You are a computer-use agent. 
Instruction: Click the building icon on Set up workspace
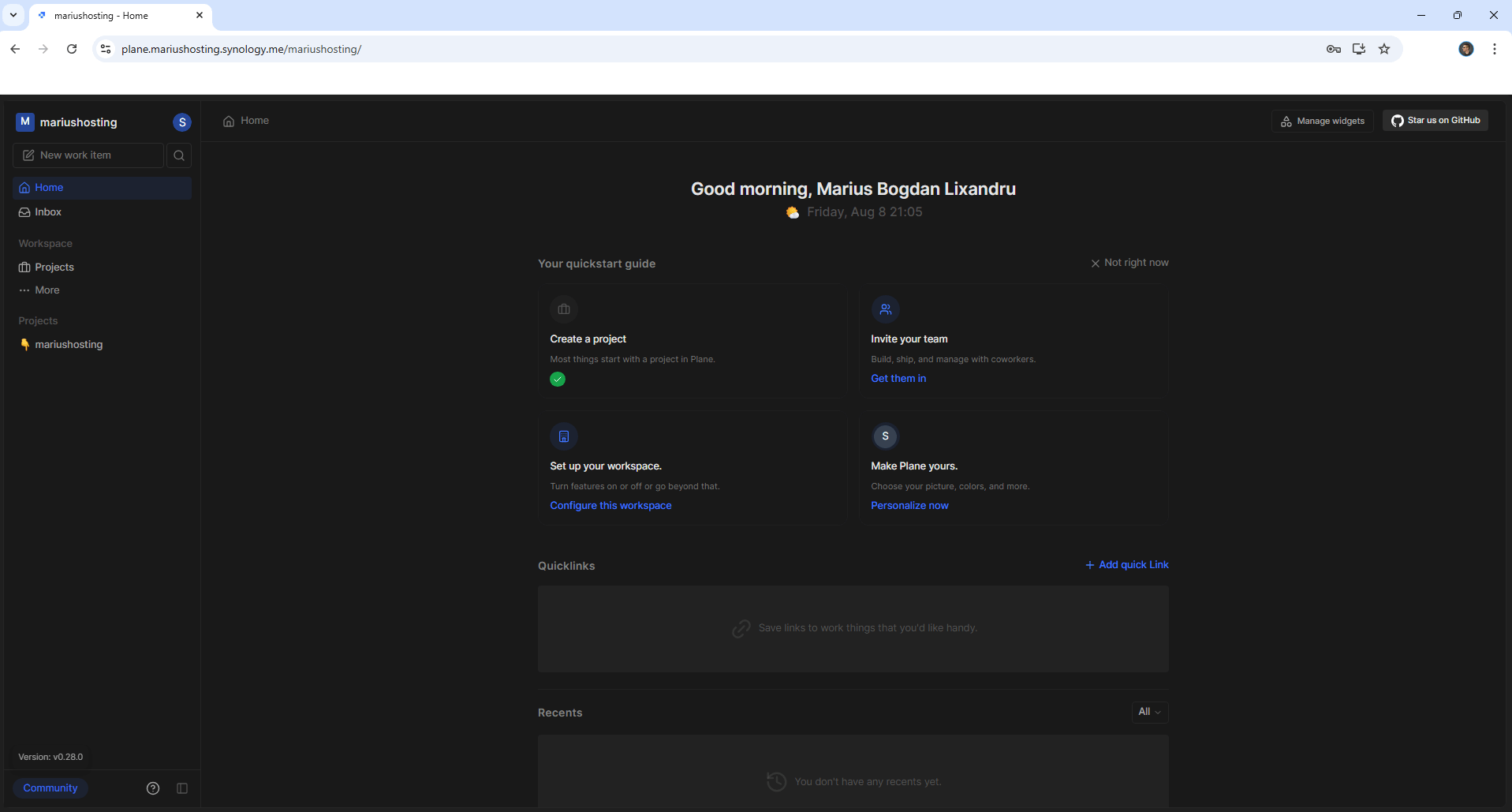pos(564,436)
